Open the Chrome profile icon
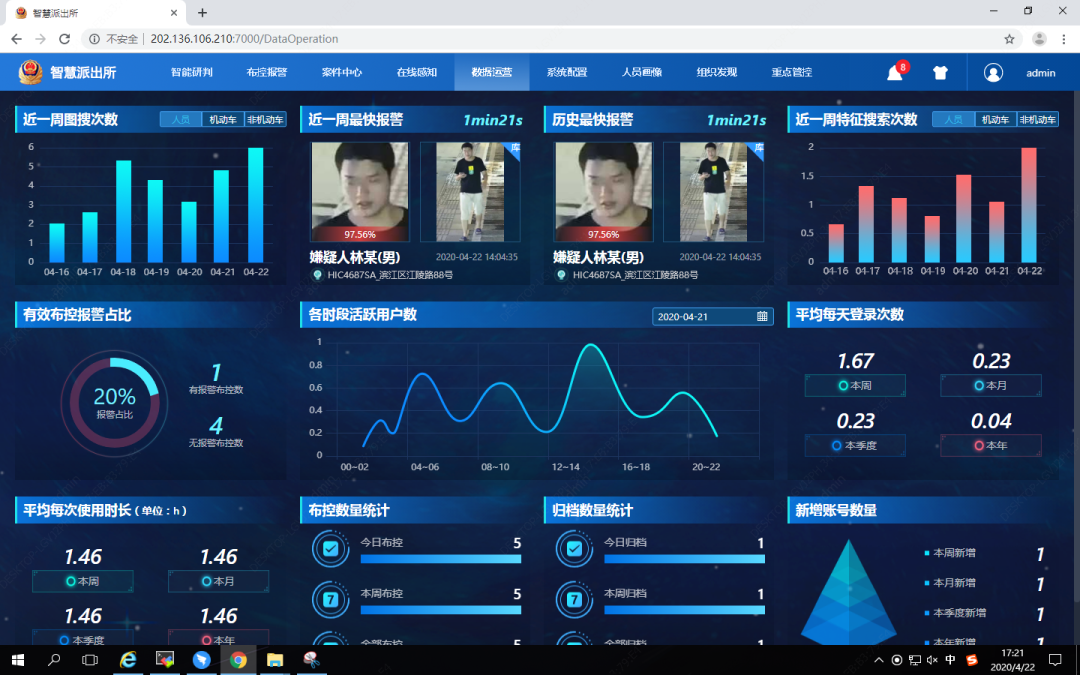Viewport: 1080px width, 675px height. coord(1039,39)
